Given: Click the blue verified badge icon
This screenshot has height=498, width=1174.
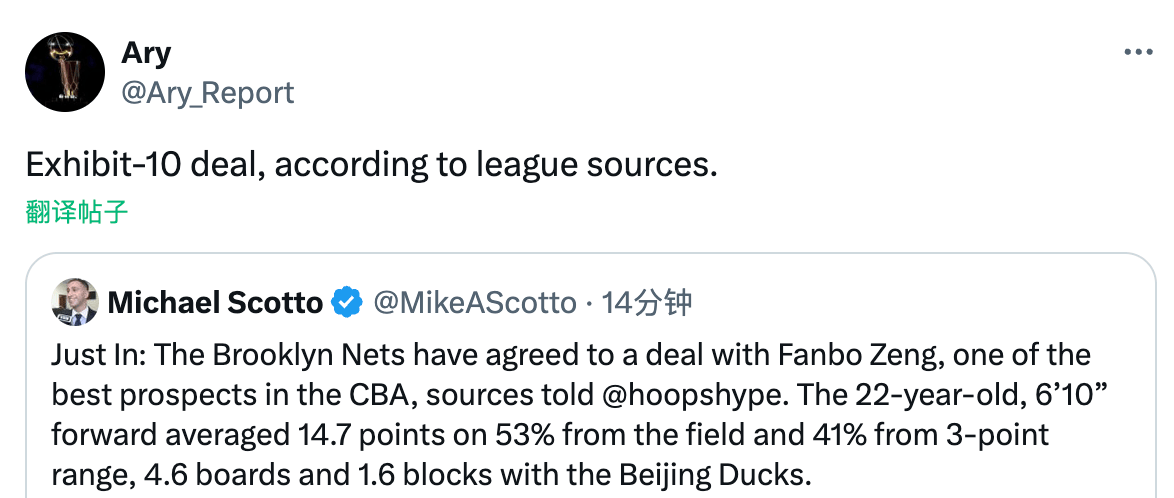Looking at the screenshot, I should tap(347, 302).
